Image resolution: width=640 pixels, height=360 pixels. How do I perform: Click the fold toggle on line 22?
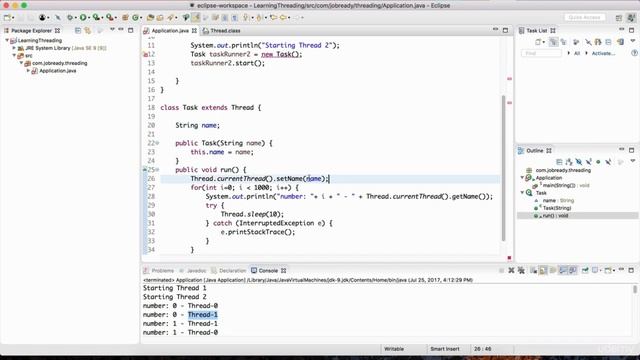(x=158, y=143)
